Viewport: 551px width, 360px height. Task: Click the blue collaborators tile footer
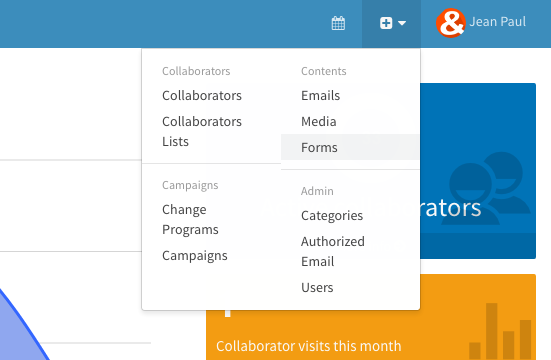[x=478, y=246]
